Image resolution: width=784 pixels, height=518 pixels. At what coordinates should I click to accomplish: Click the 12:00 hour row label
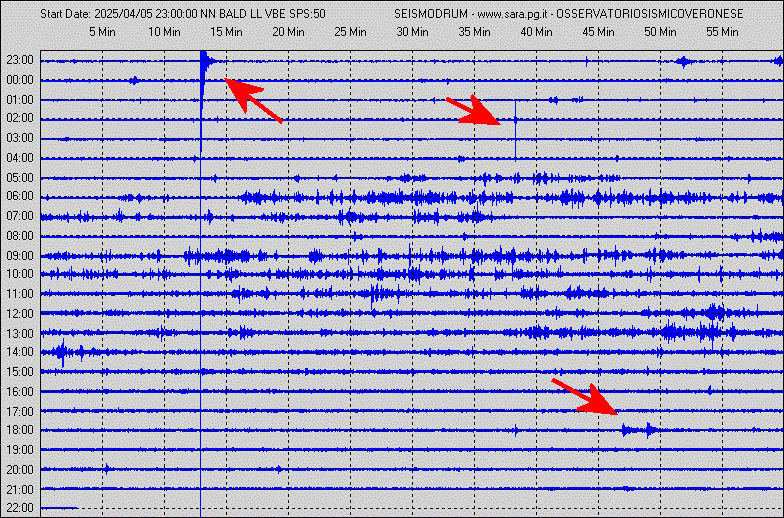(x=20, y=314)
